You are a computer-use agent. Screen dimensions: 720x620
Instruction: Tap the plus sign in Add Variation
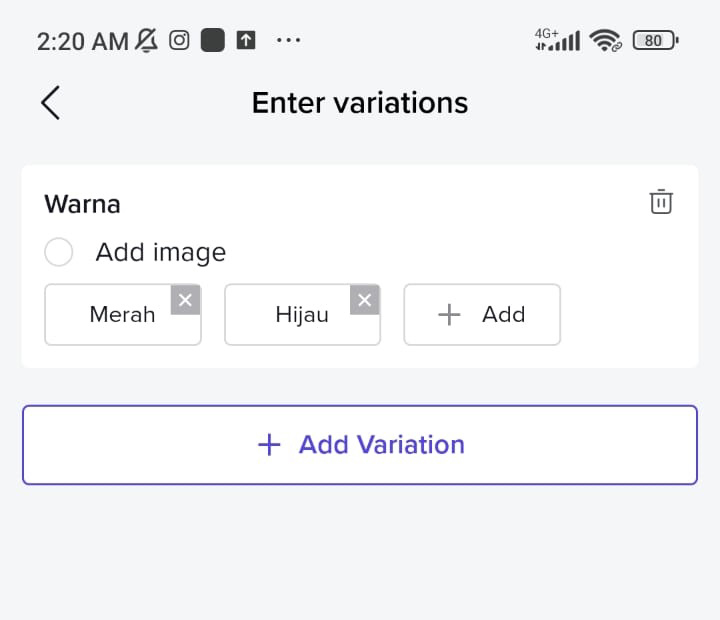tap(270, 445)
